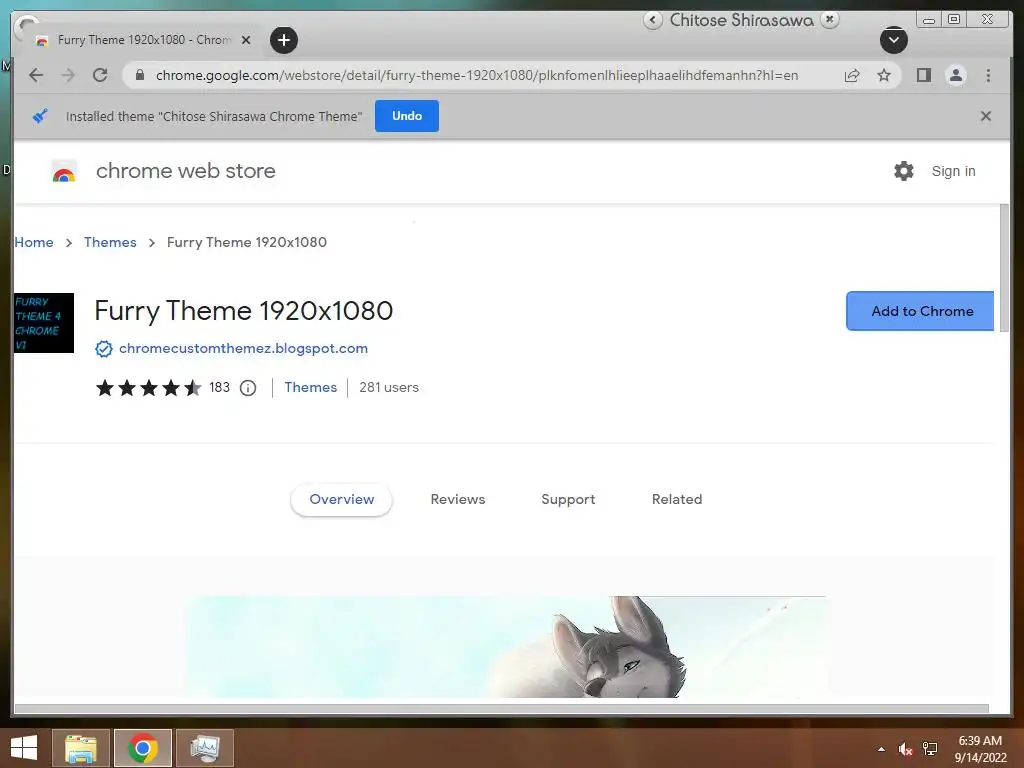Show hidden system tray icons
The image size is (1024, 768).
[882, 749]
